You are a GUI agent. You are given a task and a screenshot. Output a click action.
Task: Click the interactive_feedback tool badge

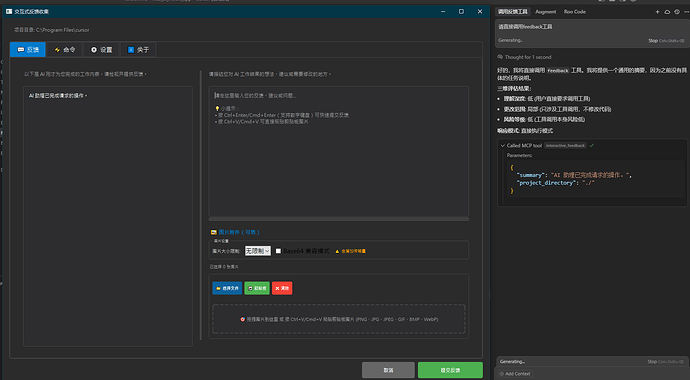coord(565,146)
